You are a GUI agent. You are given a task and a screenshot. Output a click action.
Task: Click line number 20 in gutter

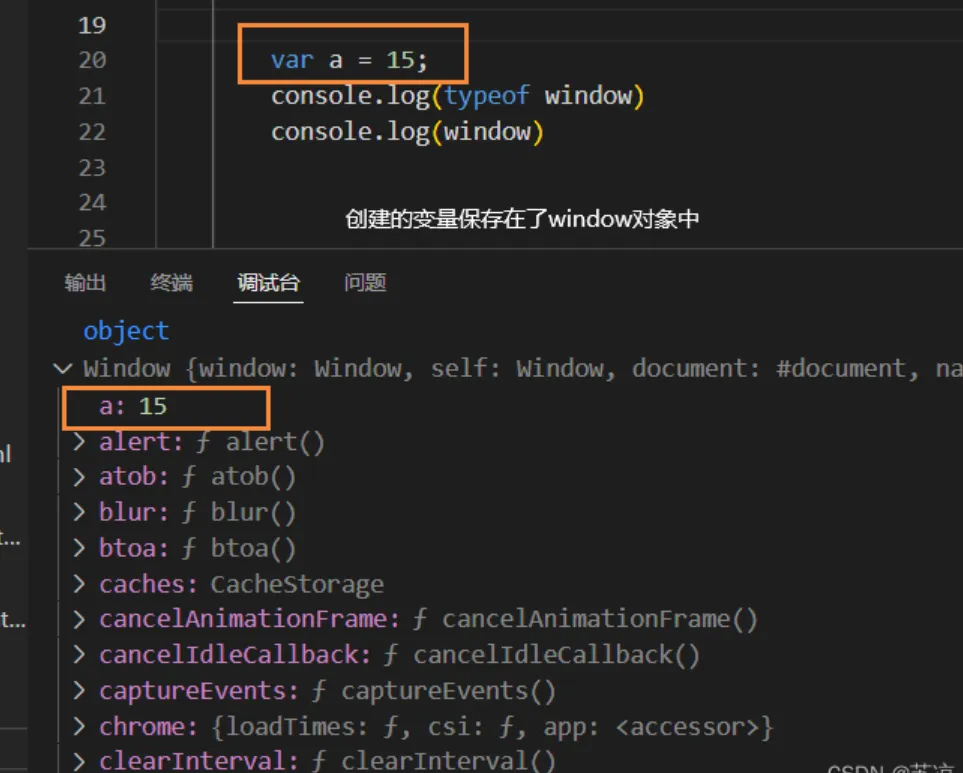click(x=92, y=60)
